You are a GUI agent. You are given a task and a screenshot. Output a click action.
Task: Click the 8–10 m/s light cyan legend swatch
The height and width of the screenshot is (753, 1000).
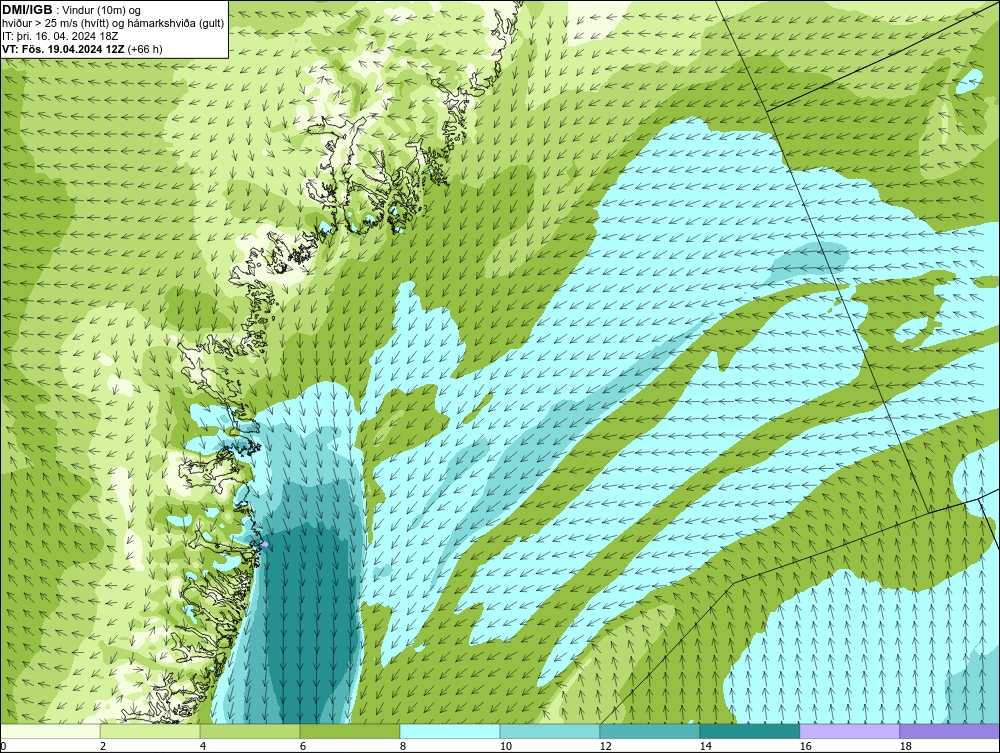(x=450, y=731)
